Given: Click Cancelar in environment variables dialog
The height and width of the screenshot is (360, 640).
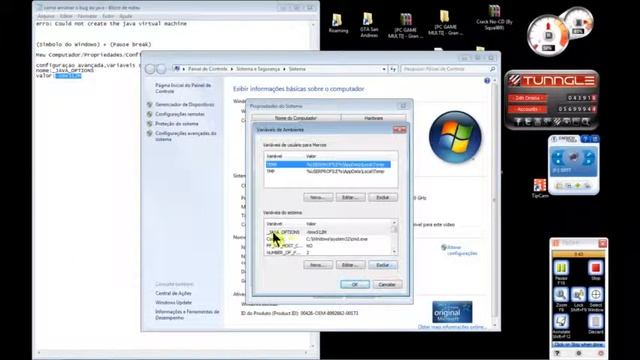Looking at the screenshot, I should point(387,284).
